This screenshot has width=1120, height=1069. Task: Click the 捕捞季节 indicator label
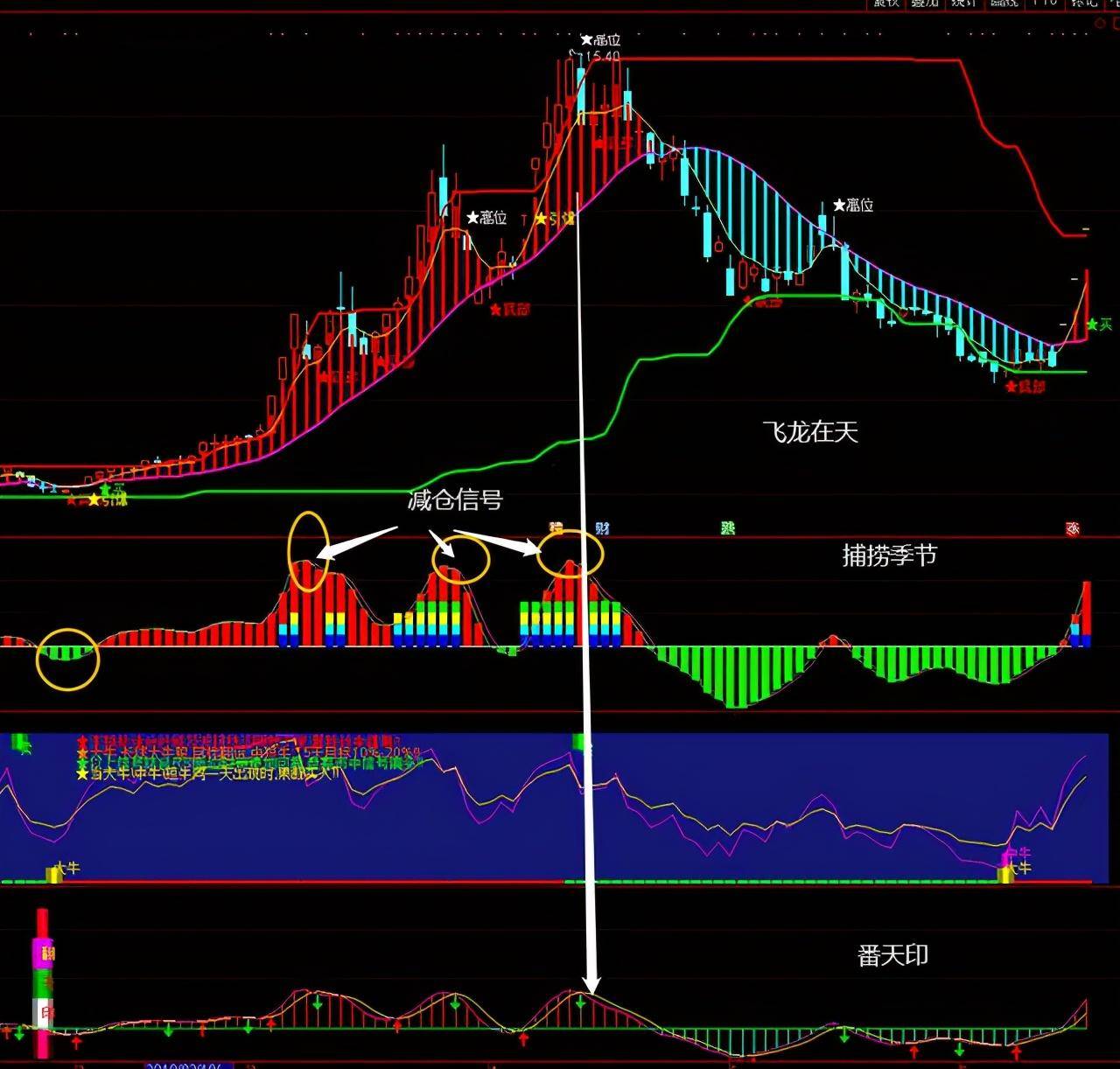click(889, 555)
